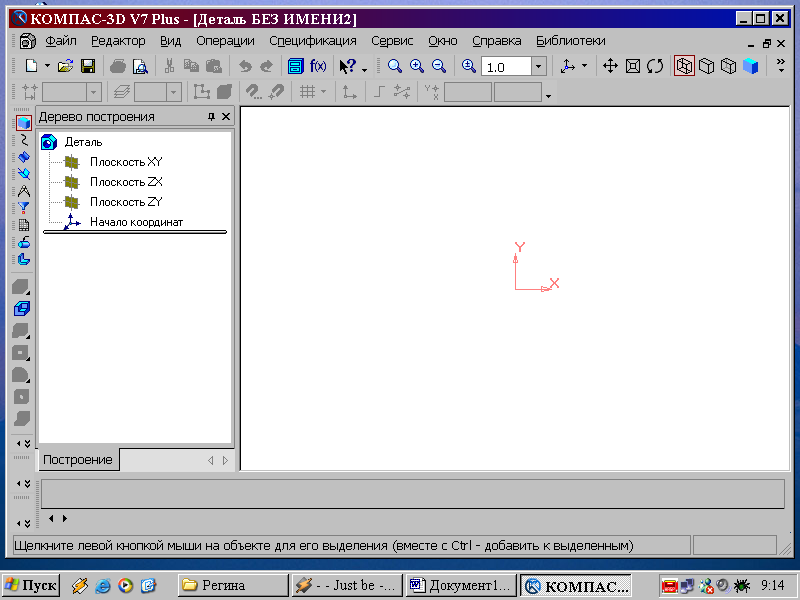
Task: Enable thin hidden lines display mode
Action: 729,66
